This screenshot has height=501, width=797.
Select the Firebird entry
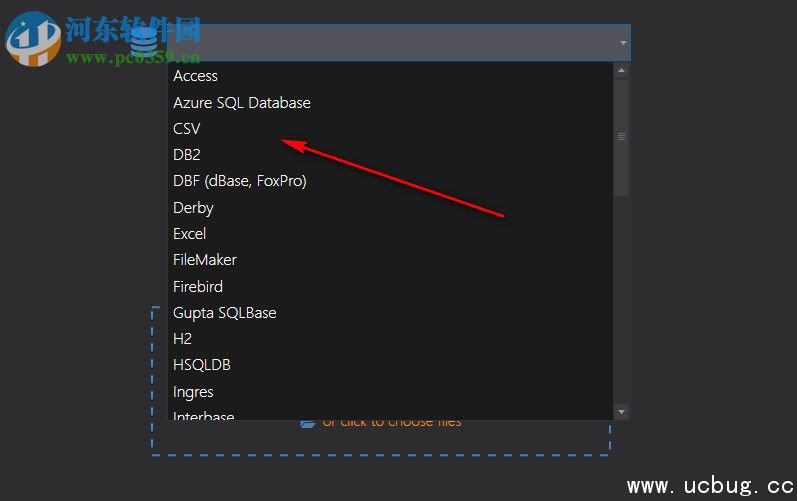(x=197, y=287)
